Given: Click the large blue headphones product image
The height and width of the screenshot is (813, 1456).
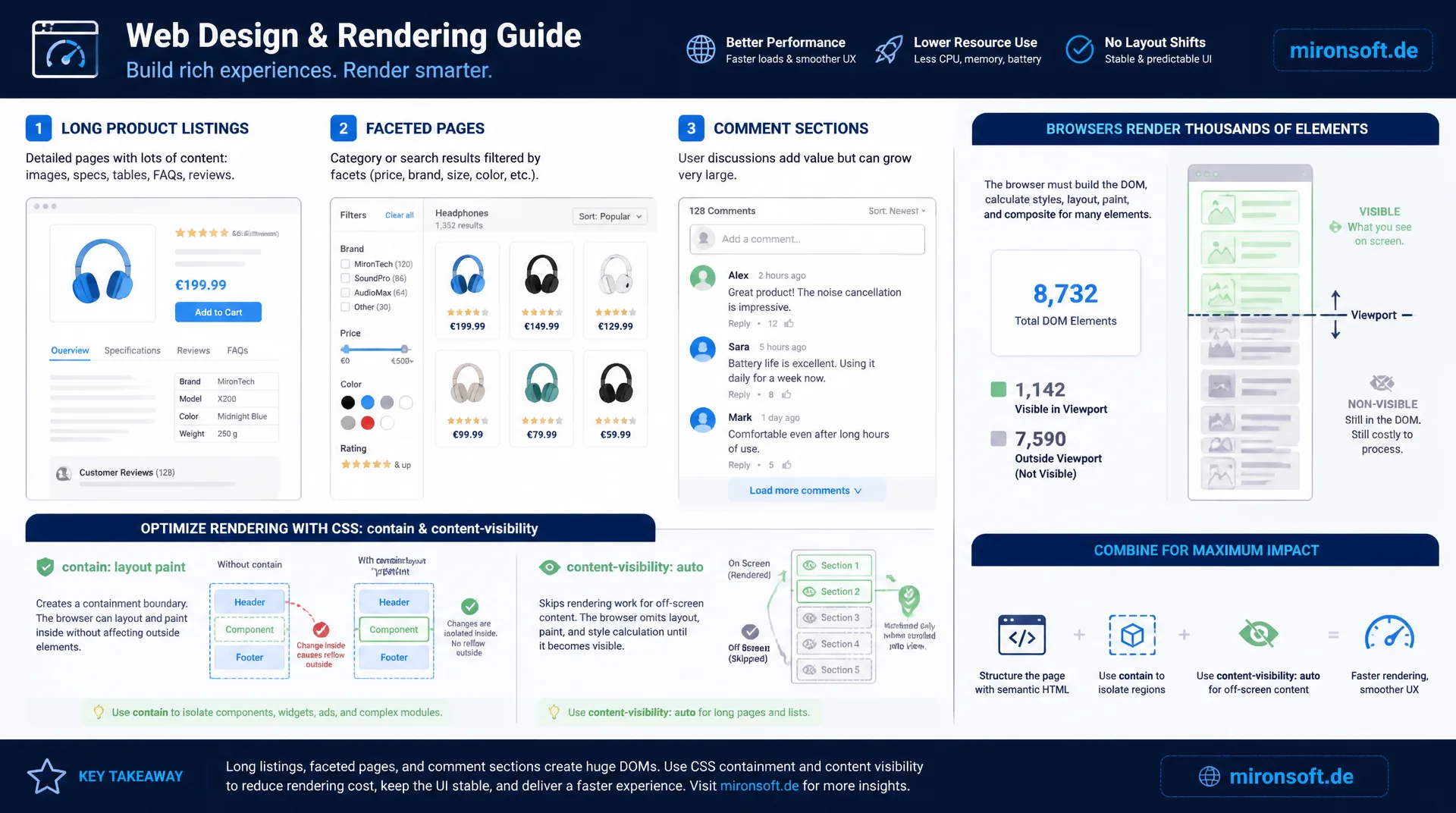Looking at the screenshot, I should click(x=103, y=272).
